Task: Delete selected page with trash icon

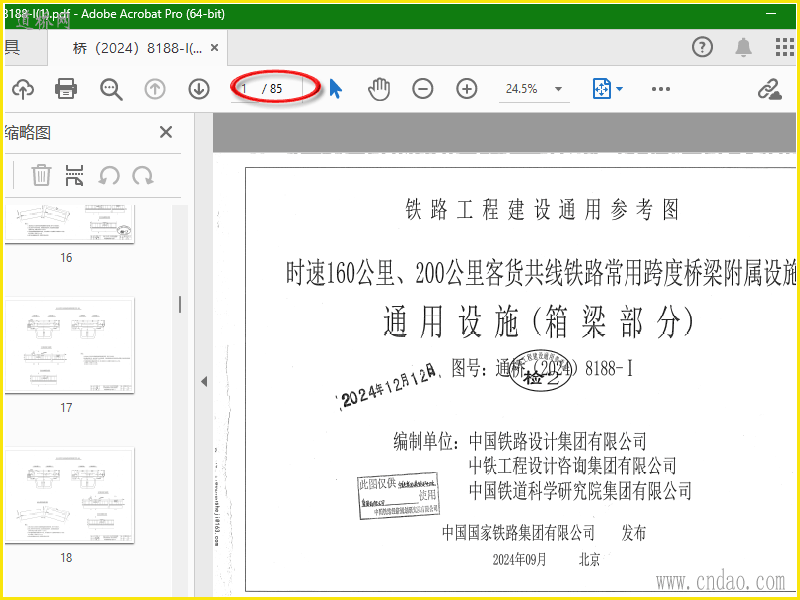Action: click(41, 176)
